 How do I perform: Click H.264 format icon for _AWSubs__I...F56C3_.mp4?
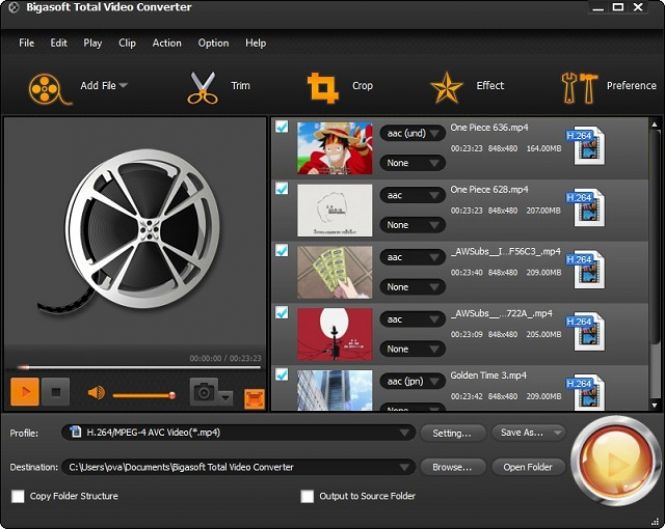coord(586,269)
